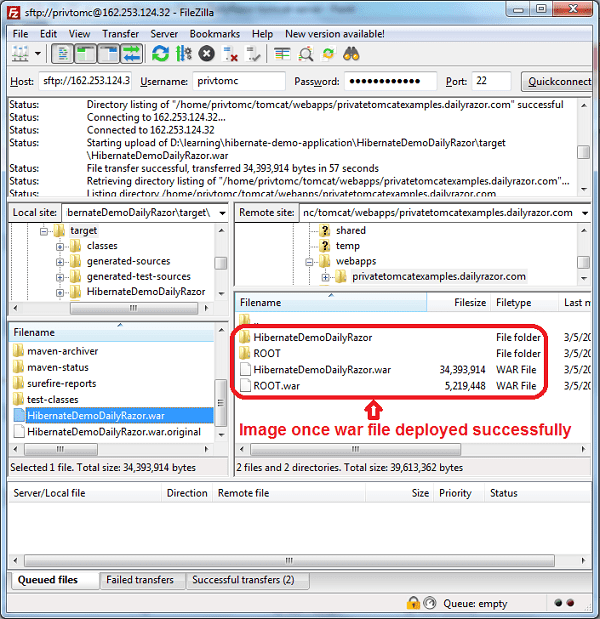Toggle directory comparison icon
The image size is (600, 619).
coord(306,54)
